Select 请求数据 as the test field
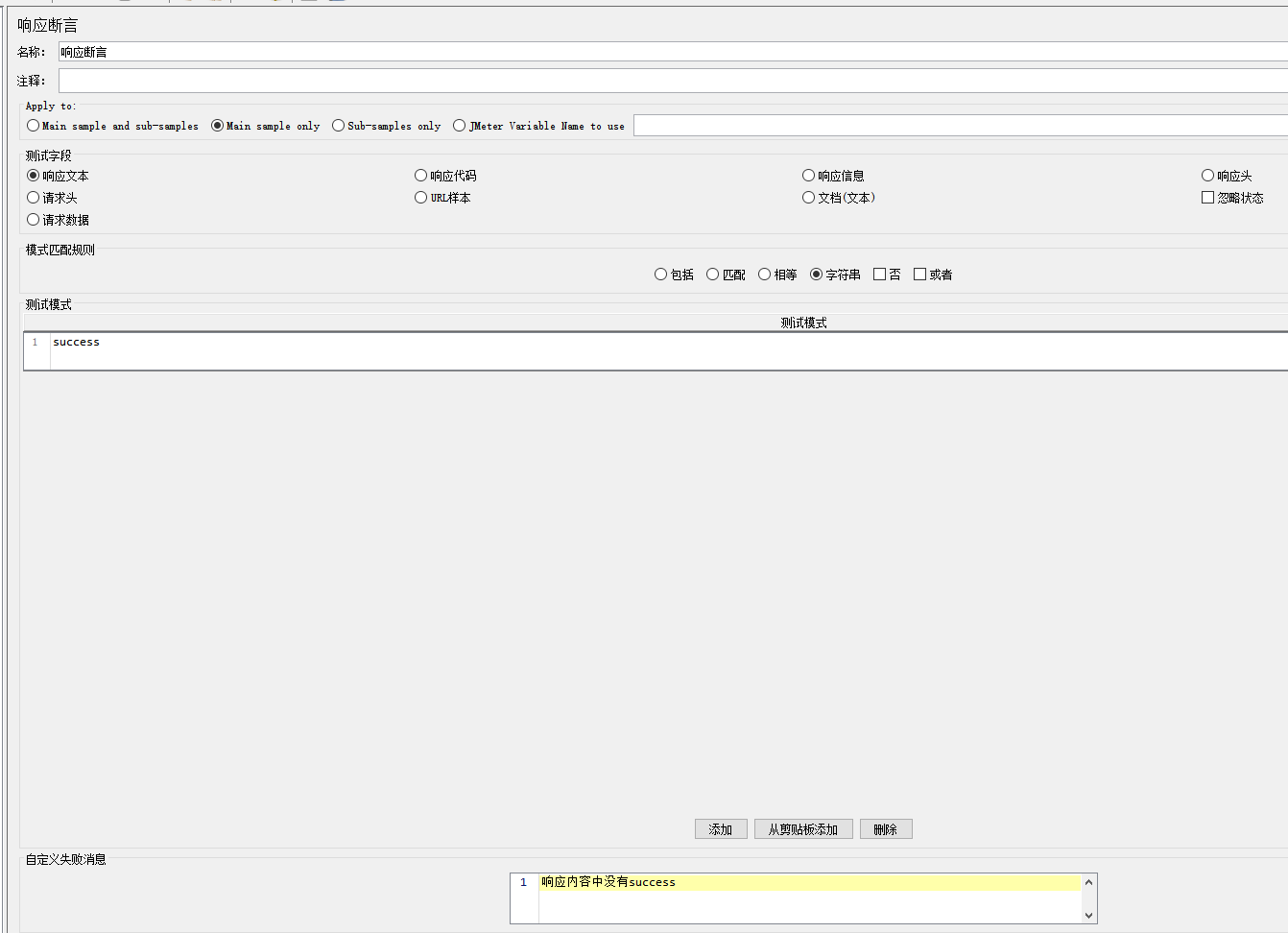This screenshot has width=1288, height=933. 34,220
